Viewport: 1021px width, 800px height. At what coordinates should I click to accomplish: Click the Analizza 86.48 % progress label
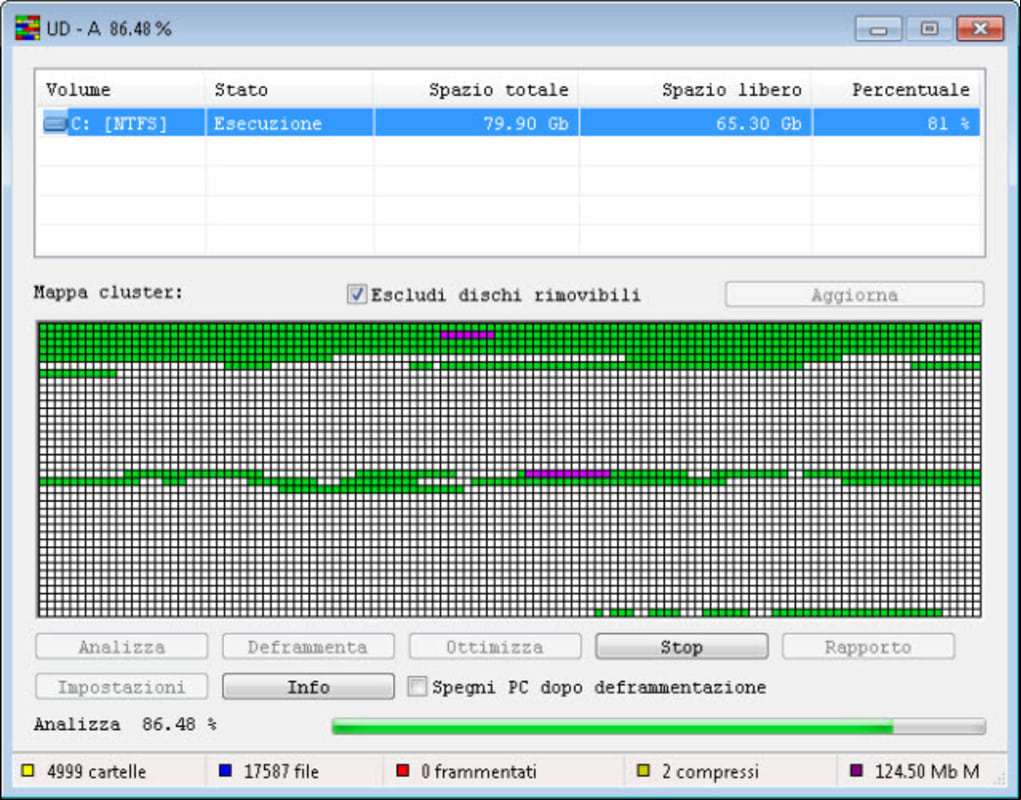click(125, 724)
